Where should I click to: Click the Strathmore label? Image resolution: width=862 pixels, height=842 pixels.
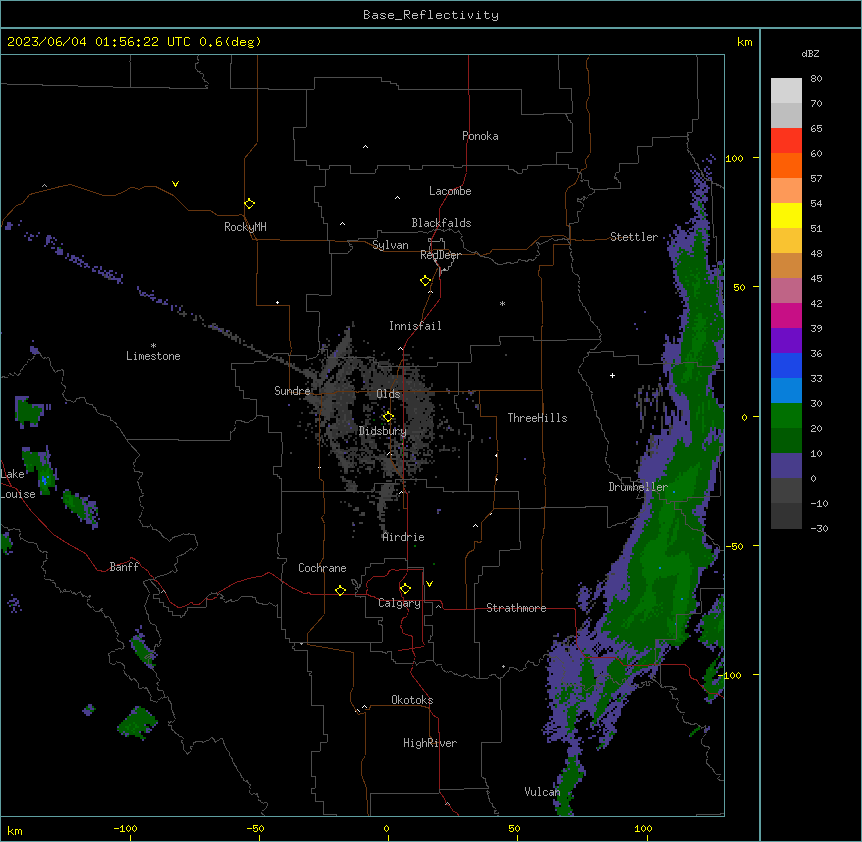coord(516,608)
